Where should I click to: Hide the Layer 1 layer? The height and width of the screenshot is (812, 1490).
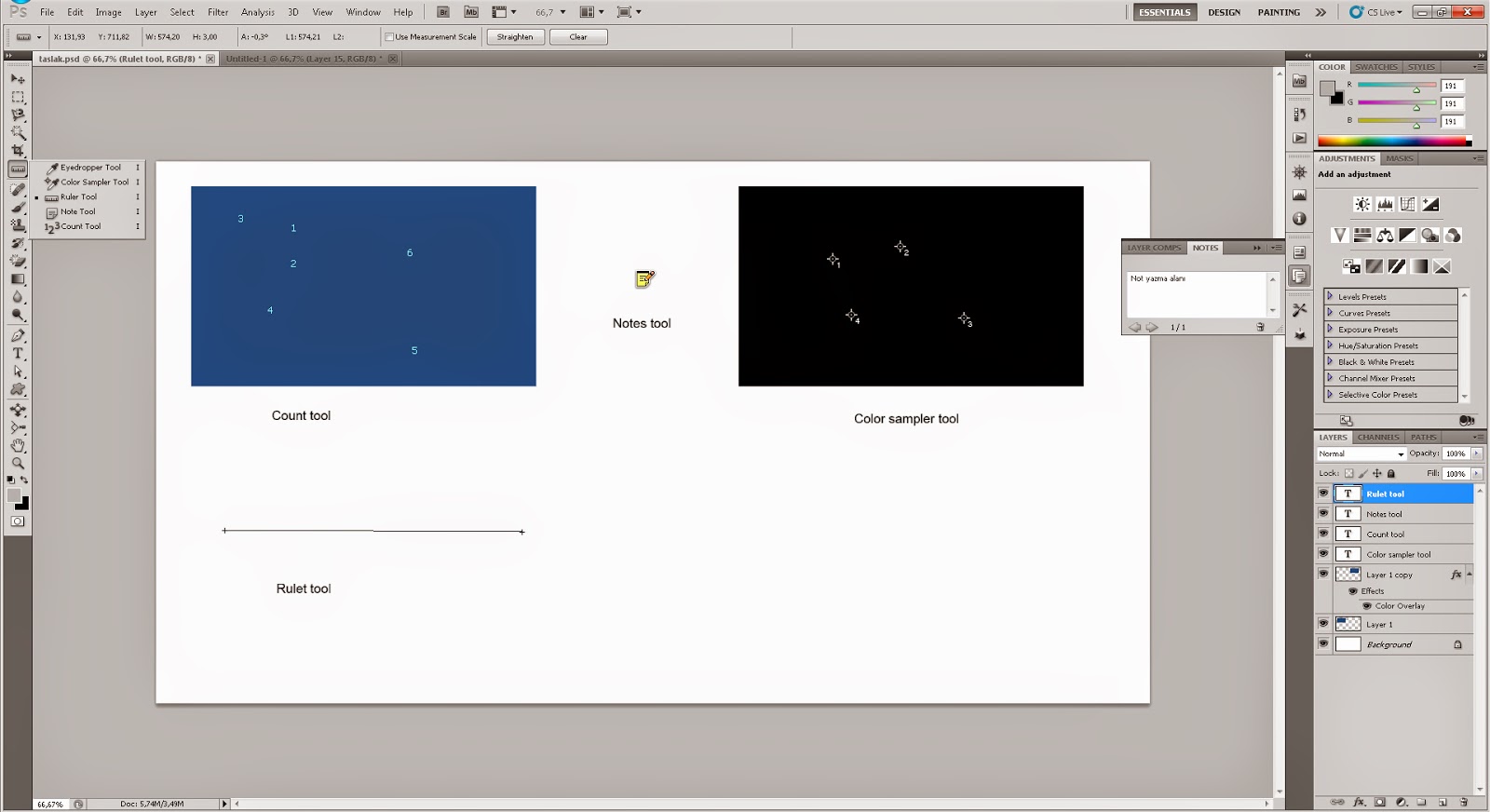pos(1323,624)
